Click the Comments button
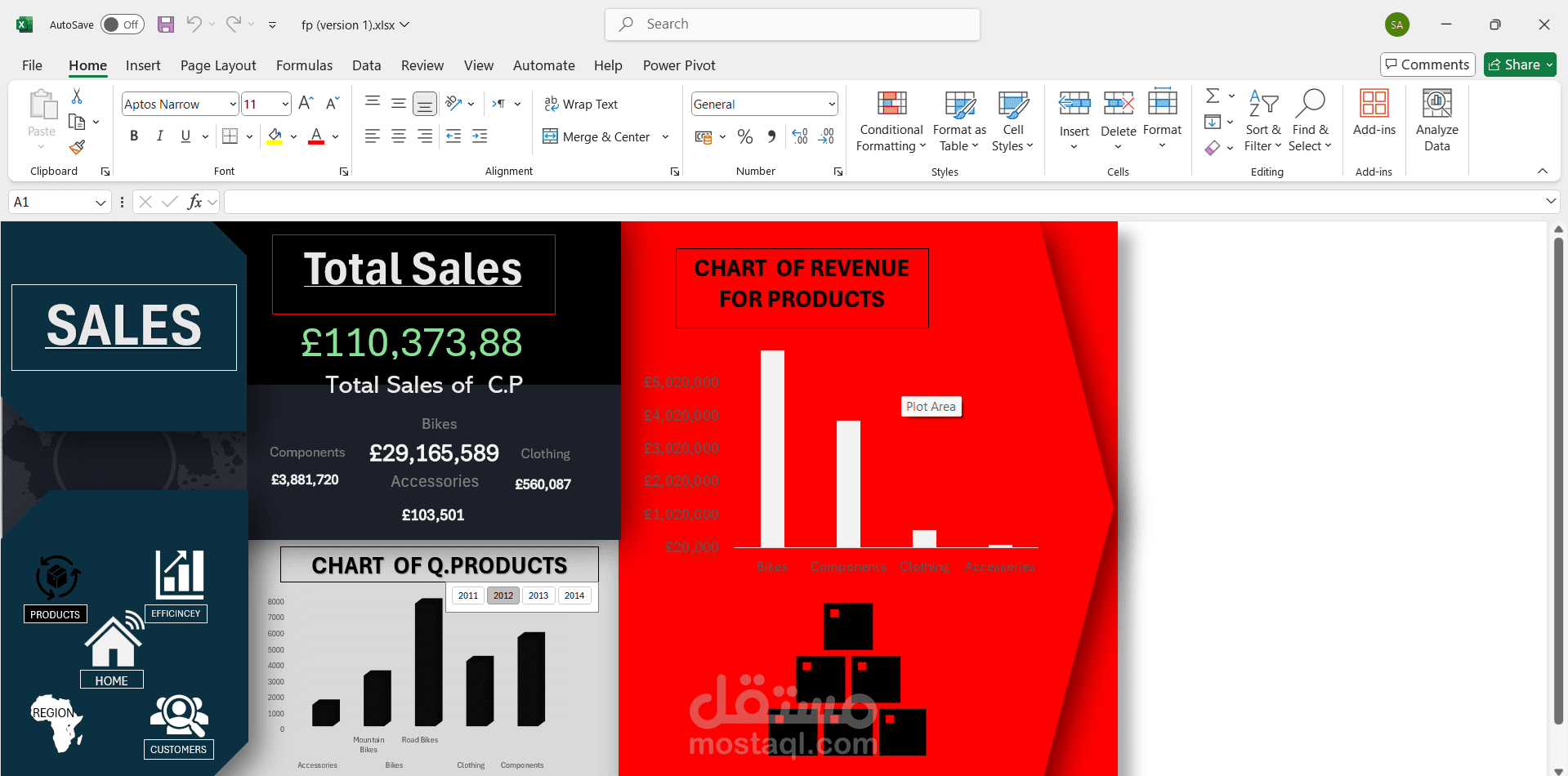The height and width of the screenshot is (776, 1568). coord(1427,65)
